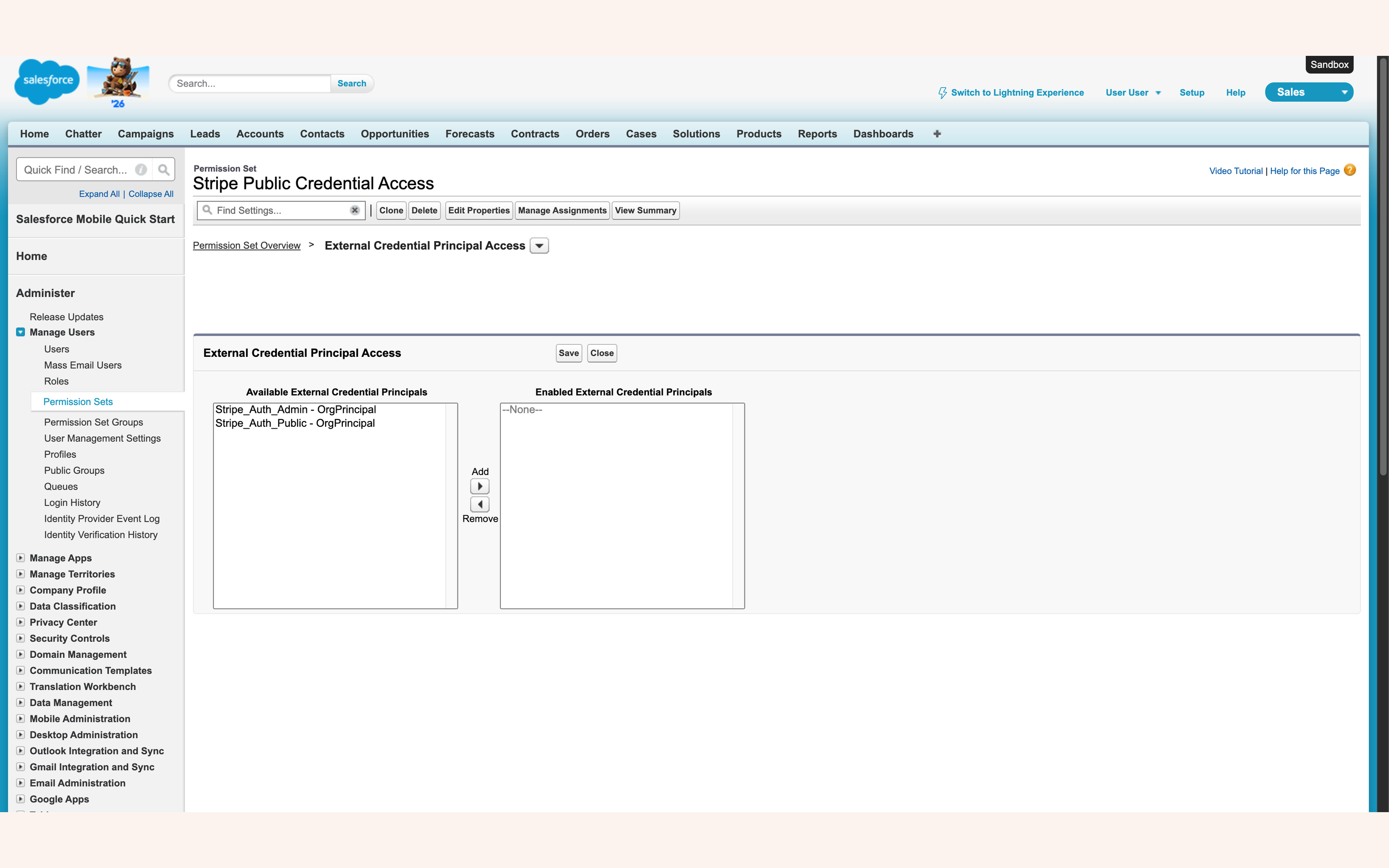The height and width of the screenshot is (868, 1389).
Task: Open the Campaigns tab
Action: 146,134
